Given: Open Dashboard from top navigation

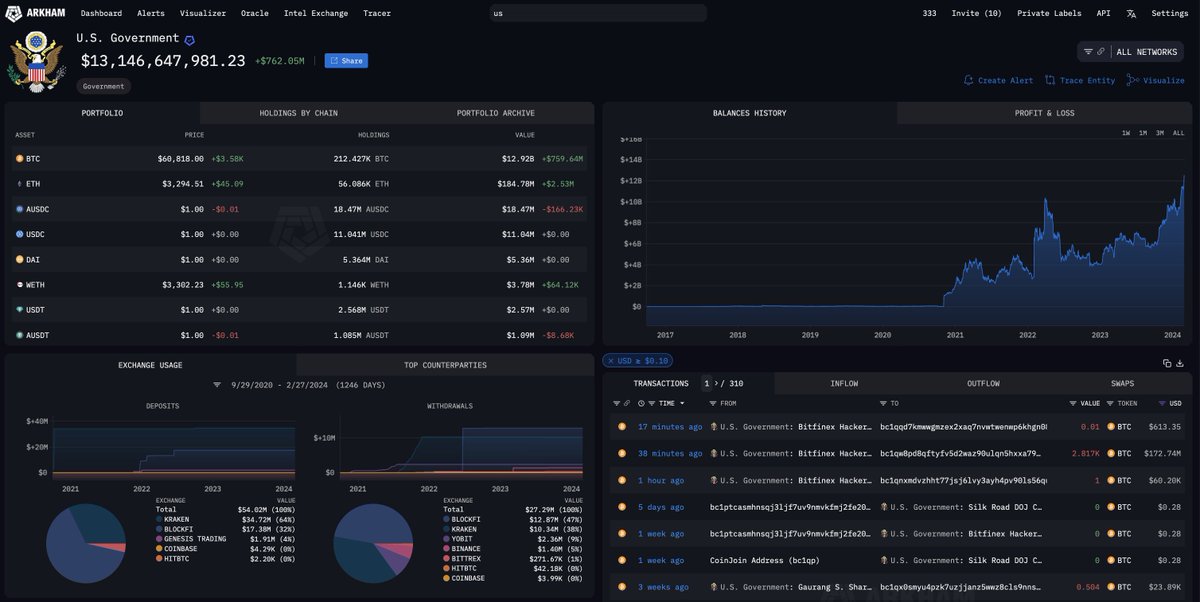Looking at the screenshot, I should (101, 13).
